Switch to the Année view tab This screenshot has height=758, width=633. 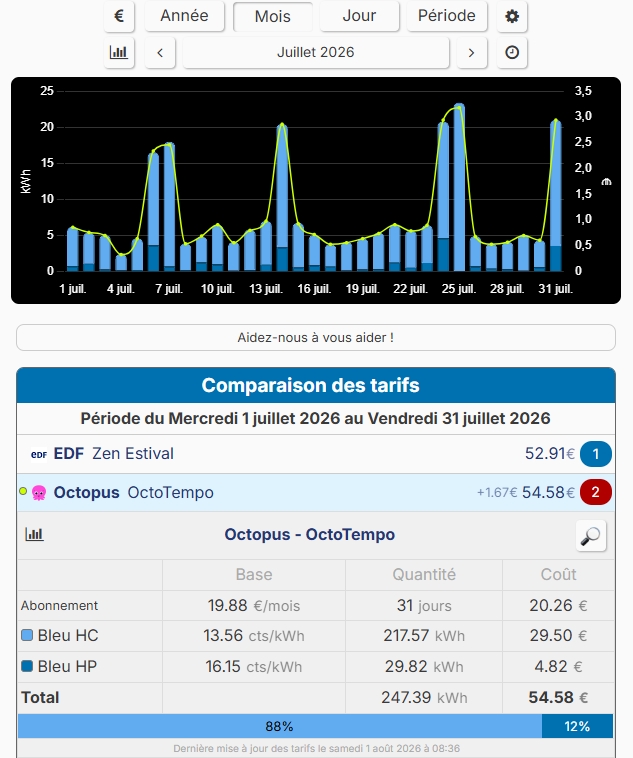(x=184, y=16)
